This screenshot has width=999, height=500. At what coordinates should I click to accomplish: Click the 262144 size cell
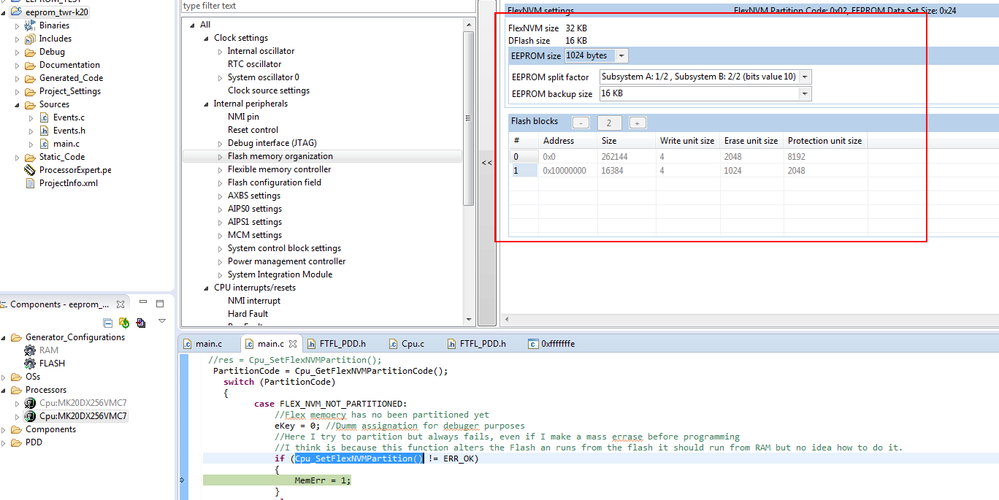pyautogui.click(x=627, y=156)
